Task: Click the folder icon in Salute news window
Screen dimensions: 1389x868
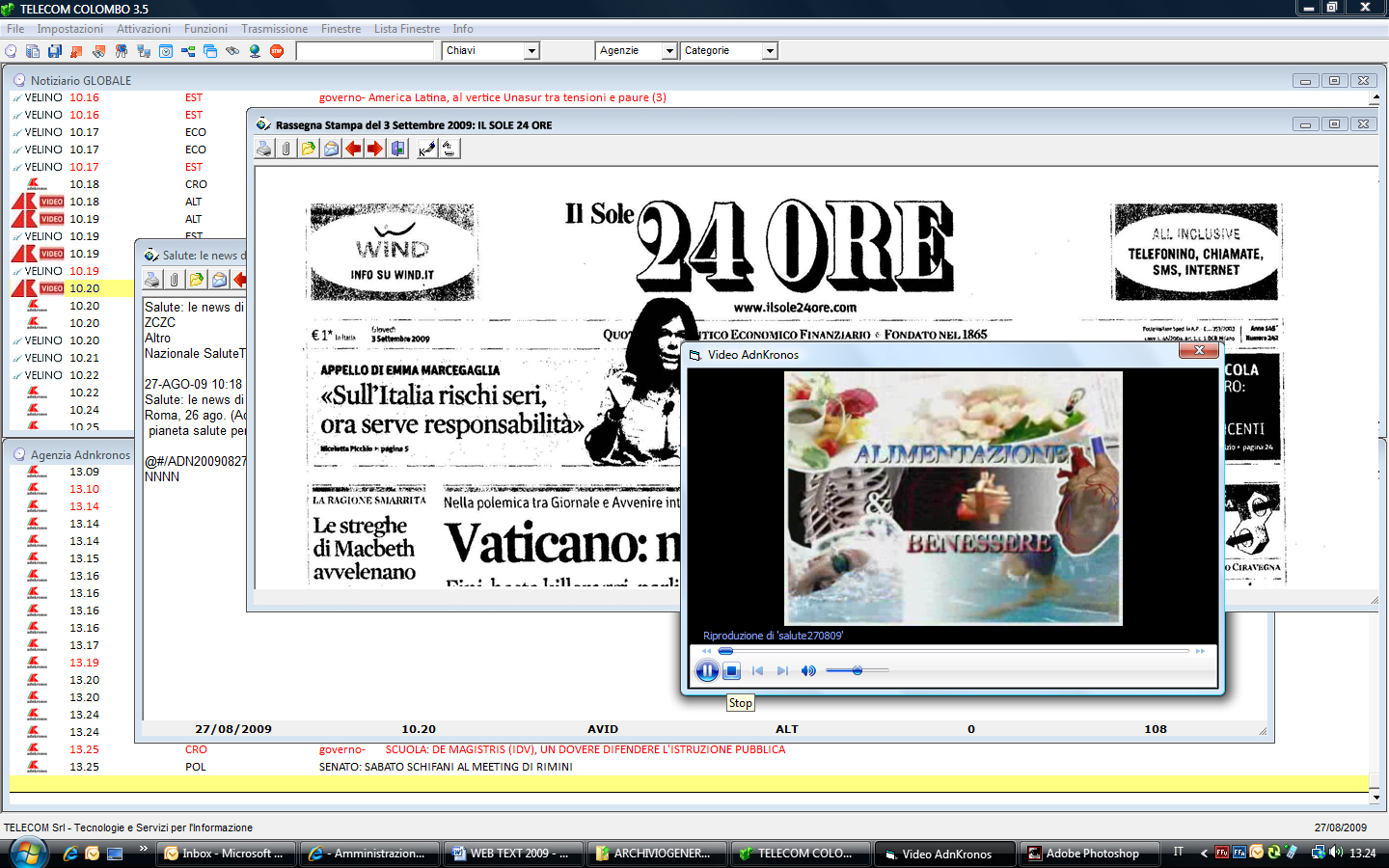Action: (x=197, y=280)
